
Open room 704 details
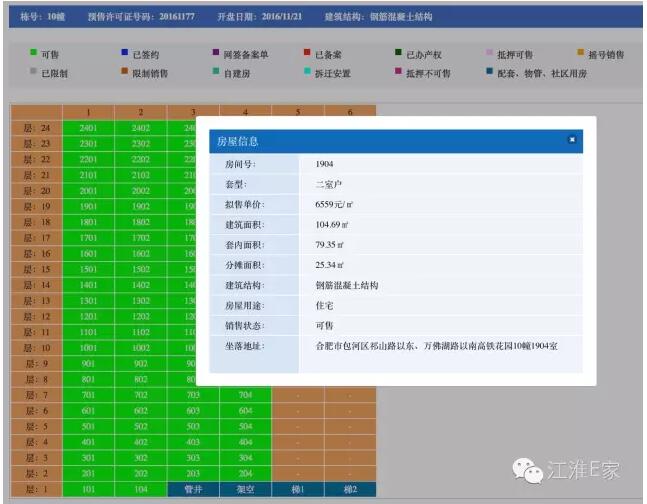244,394
